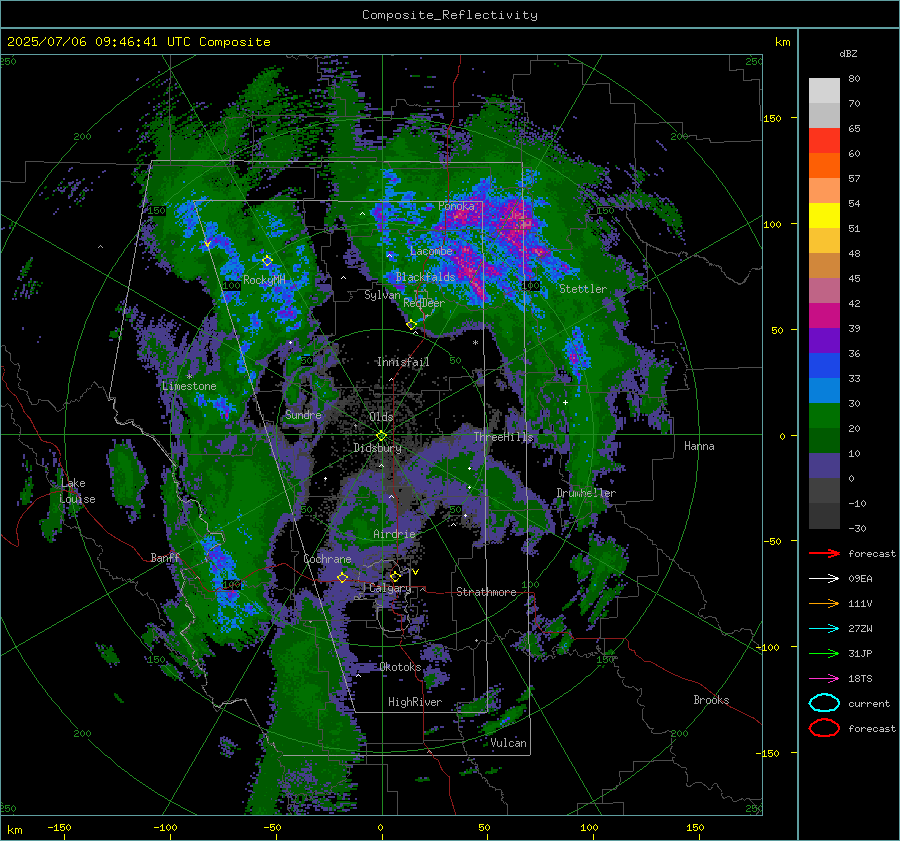Select the slate-purple 0–10 dBZ swatch

[824, 466]
